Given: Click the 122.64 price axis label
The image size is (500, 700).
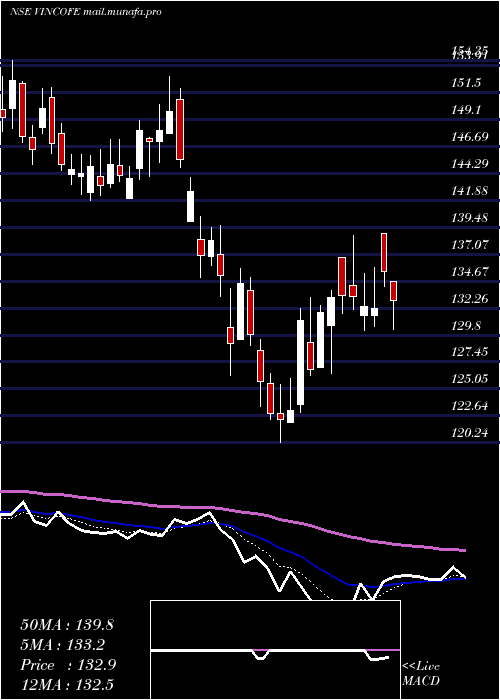Looking at the screenshot, I should click(469, 406).
